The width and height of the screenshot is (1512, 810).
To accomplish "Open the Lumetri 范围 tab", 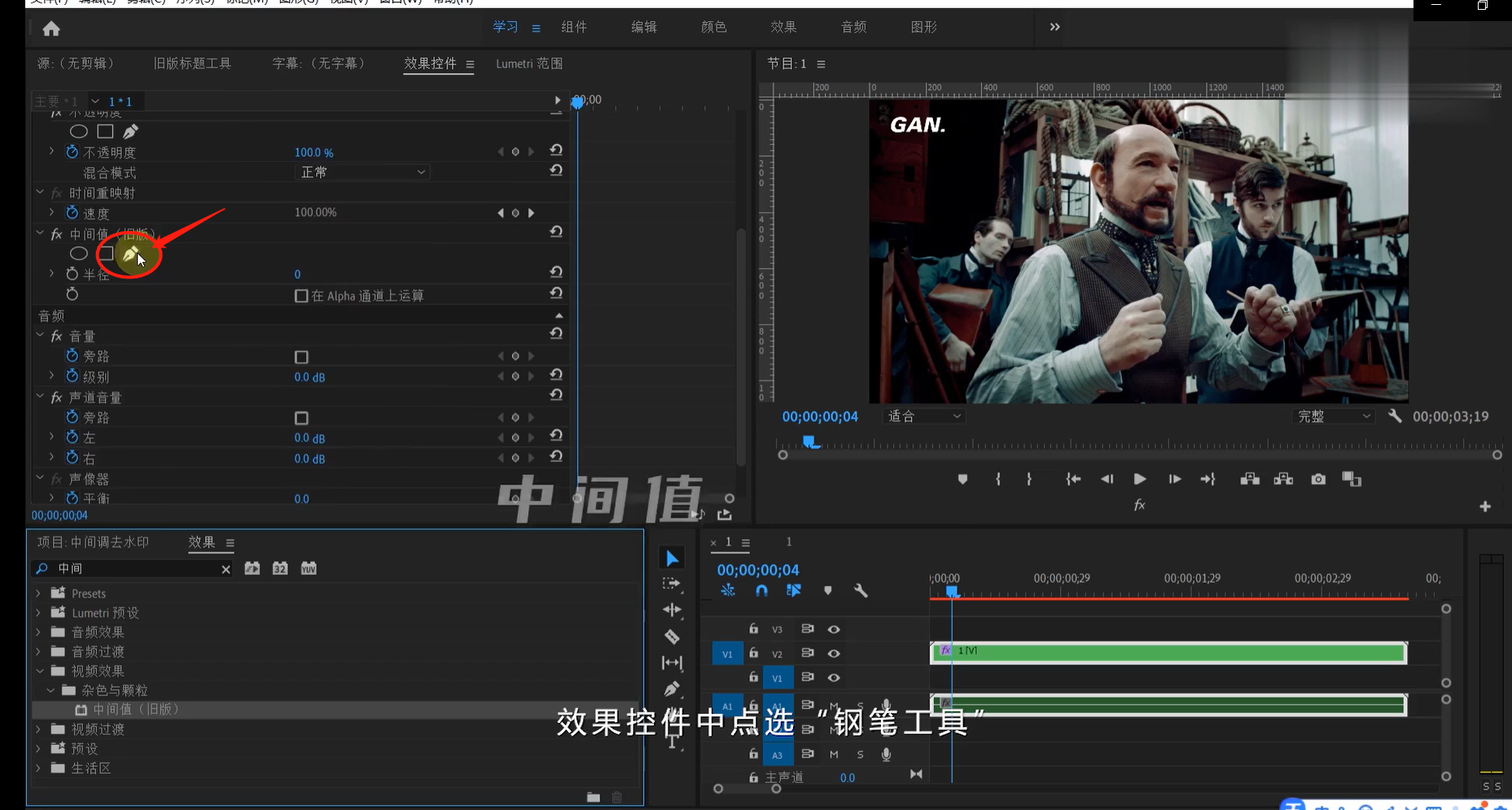I will point(529,63).
